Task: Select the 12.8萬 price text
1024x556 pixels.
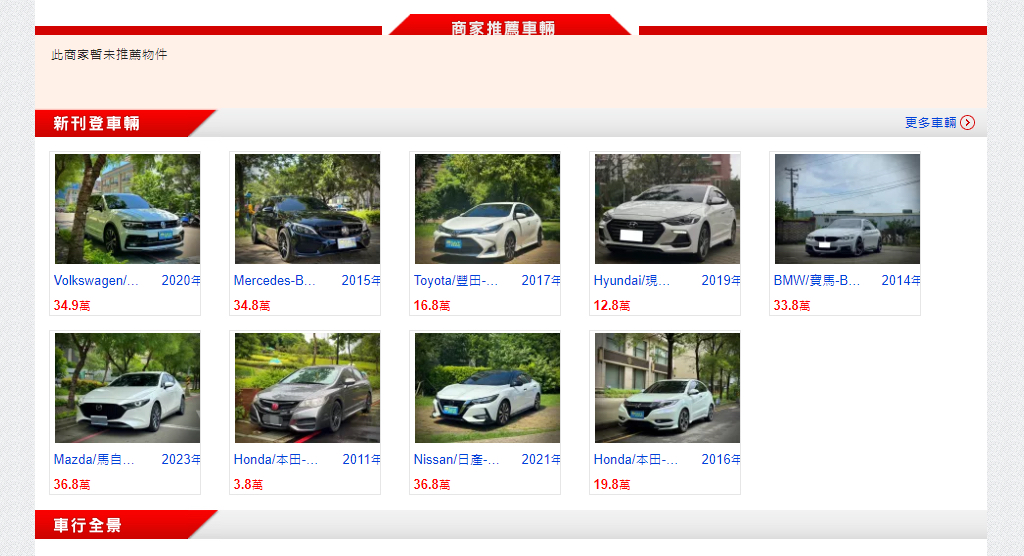Action: (612, 305)
